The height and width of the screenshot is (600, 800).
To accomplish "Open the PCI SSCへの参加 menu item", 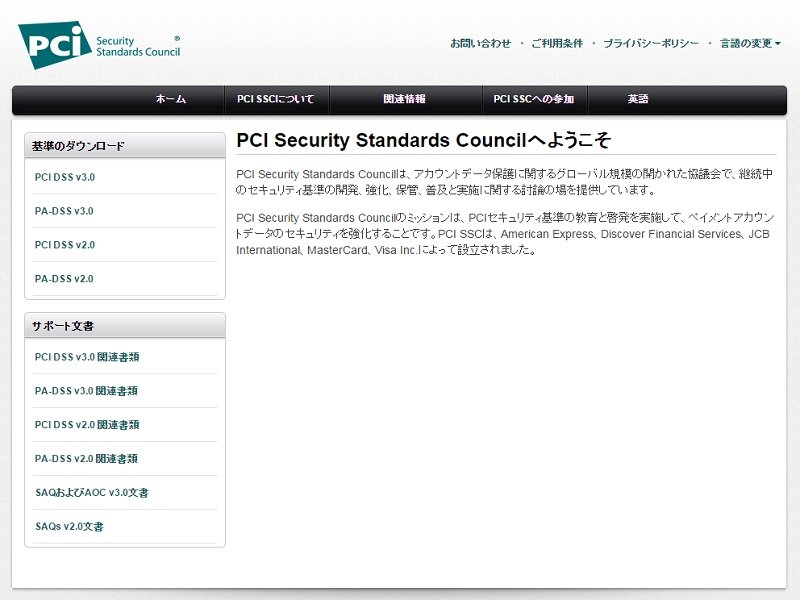I will 534,99.
